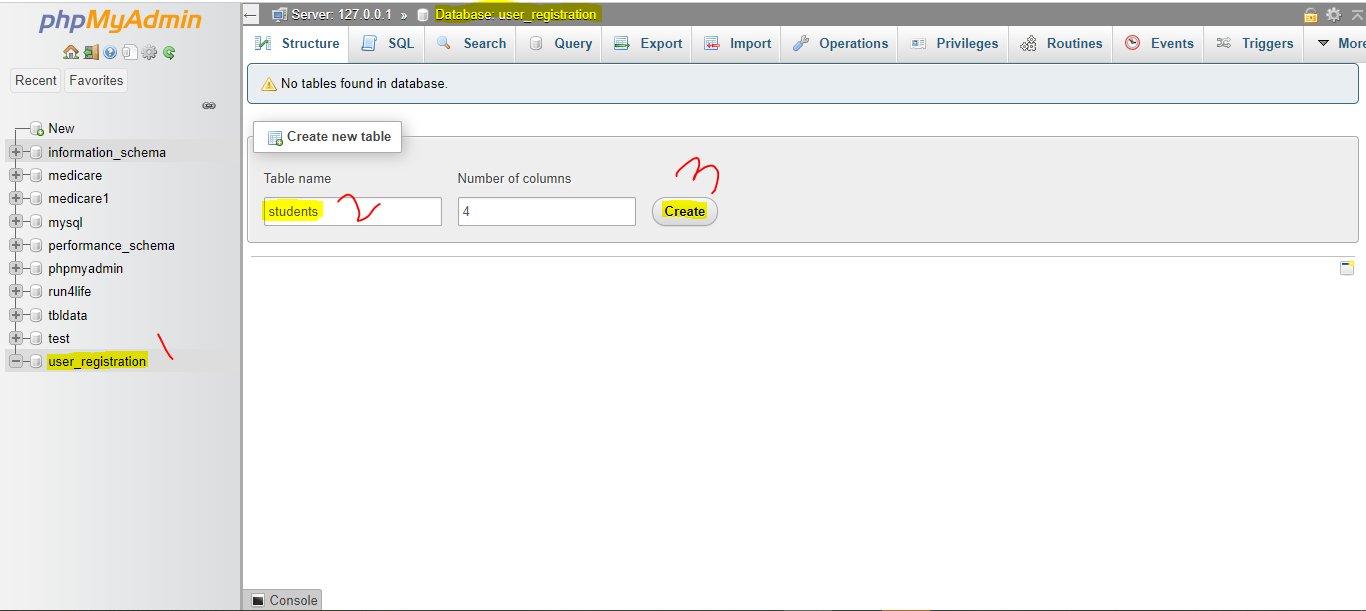Screen dimensions: 1366x611
Task: Open the More tabs dropdown
Action: pyautogui.click(x=1338, y=43)
